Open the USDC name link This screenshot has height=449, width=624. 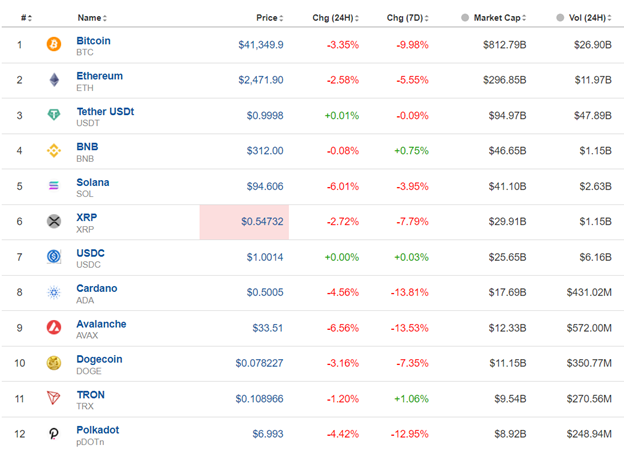[x=90, y=253]
